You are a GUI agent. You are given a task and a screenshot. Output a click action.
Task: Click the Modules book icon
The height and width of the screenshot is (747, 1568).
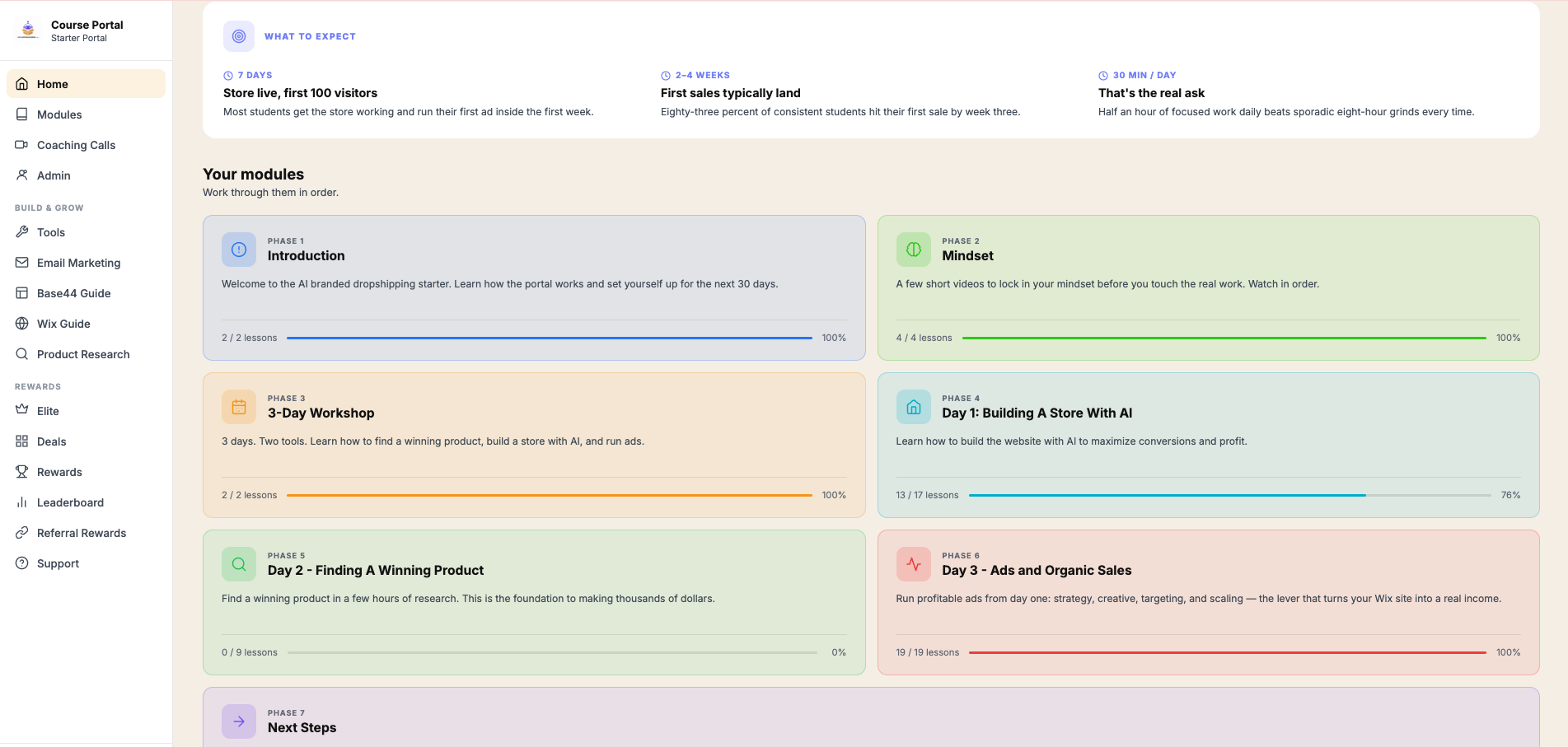click(22, 114)
